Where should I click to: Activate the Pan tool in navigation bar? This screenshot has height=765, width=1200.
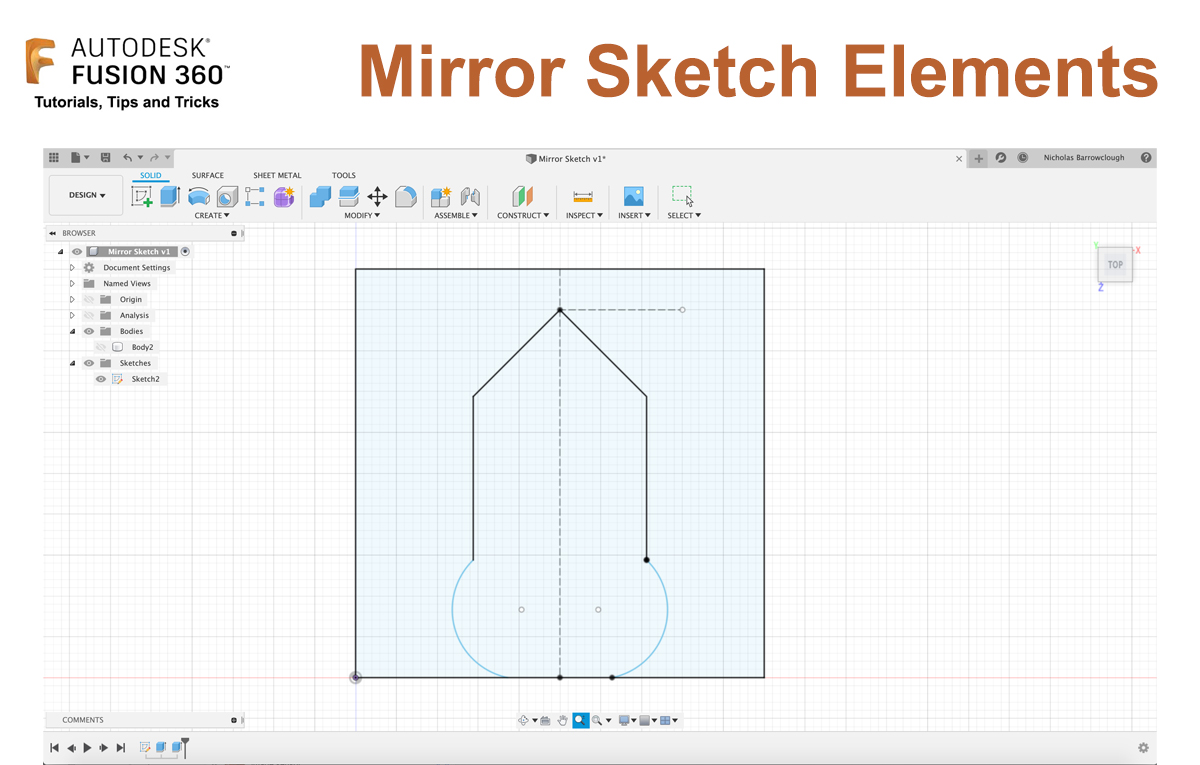click(x=563, y=720)
